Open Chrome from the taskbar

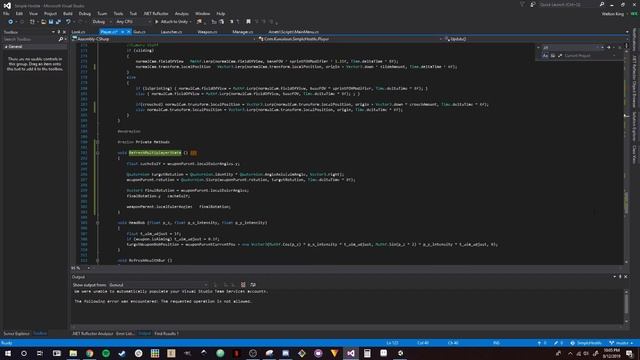(x=89, y=353)
